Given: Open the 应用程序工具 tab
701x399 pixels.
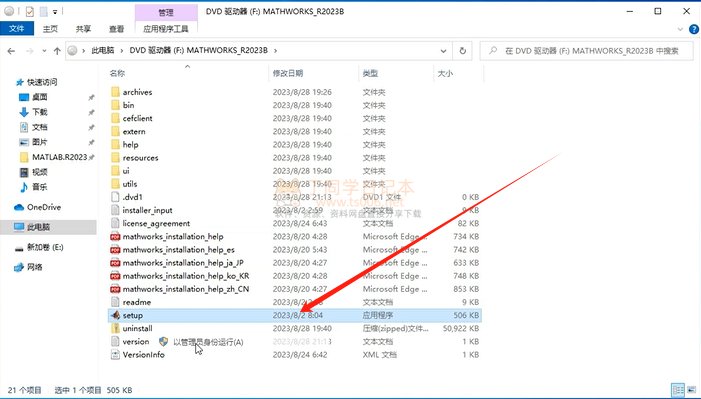Looking at the screenshot, I should (166, 29).
